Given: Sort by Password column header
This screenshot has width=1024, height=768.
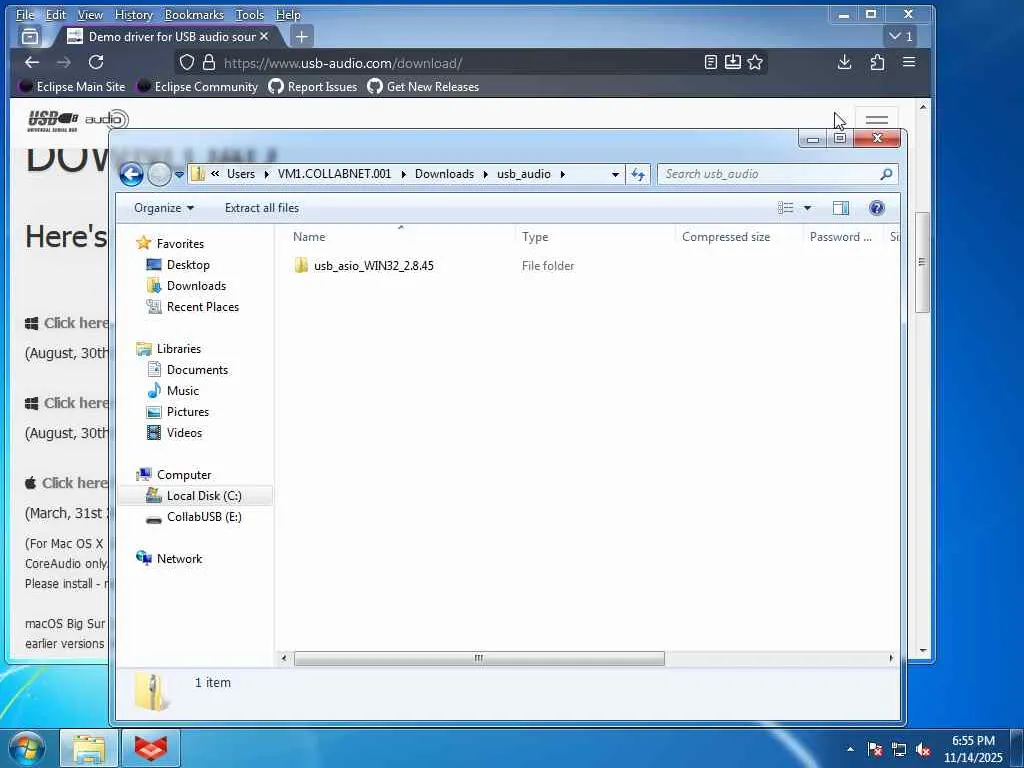Looking at the screenshot, I should pos(840,237).
